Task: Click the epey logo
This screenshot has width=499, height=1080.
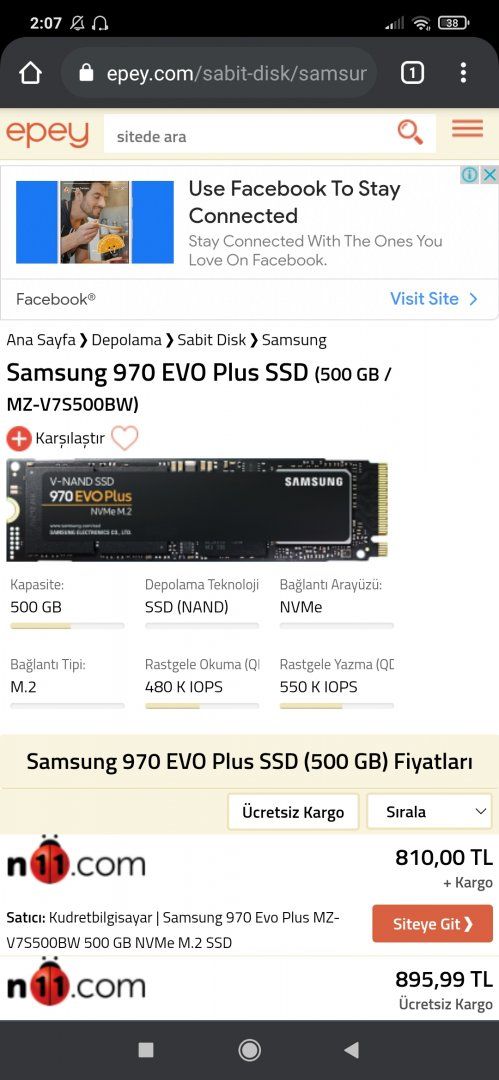Action: [x=48, y=133]
